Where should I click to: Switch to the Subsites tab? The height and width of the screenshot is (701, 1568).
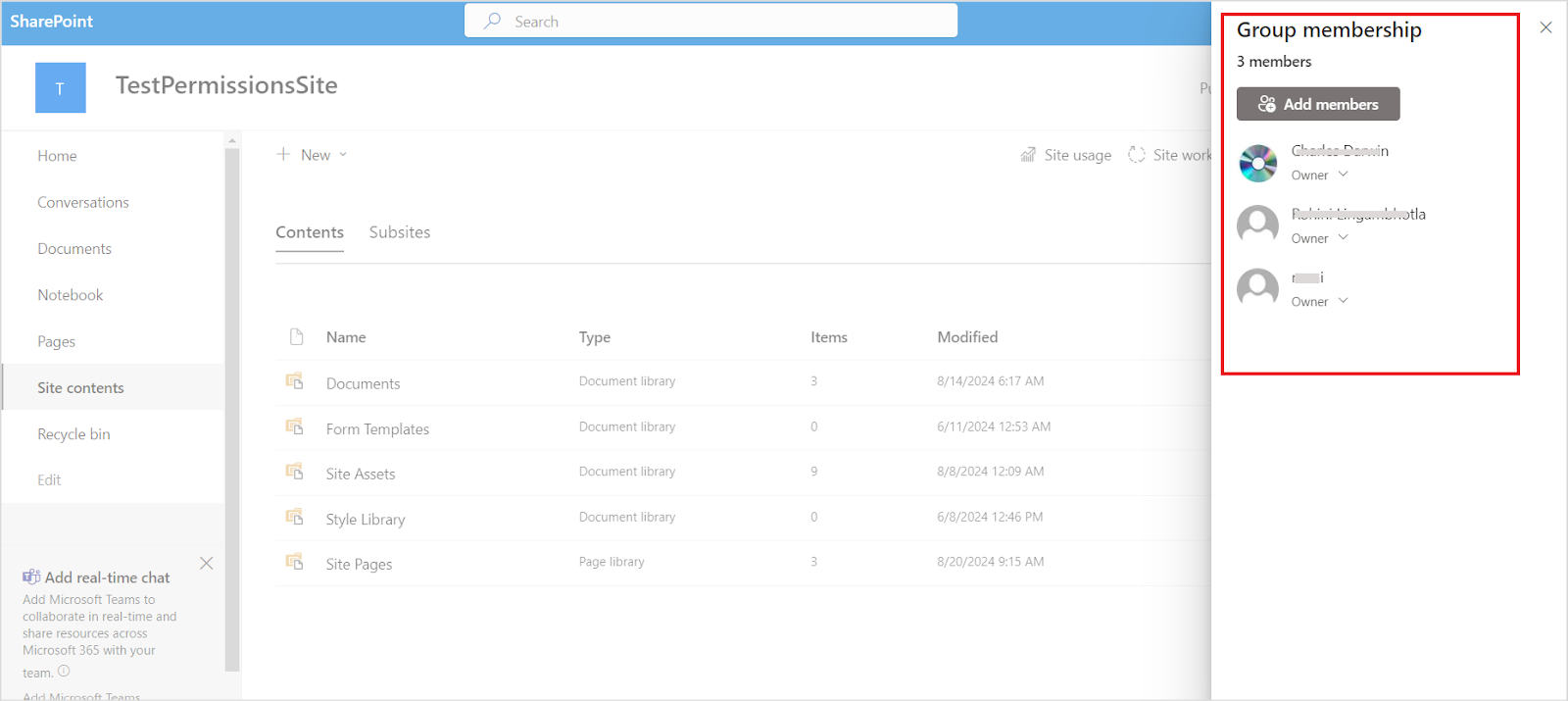pyautogui.click(x=400, y=232)
